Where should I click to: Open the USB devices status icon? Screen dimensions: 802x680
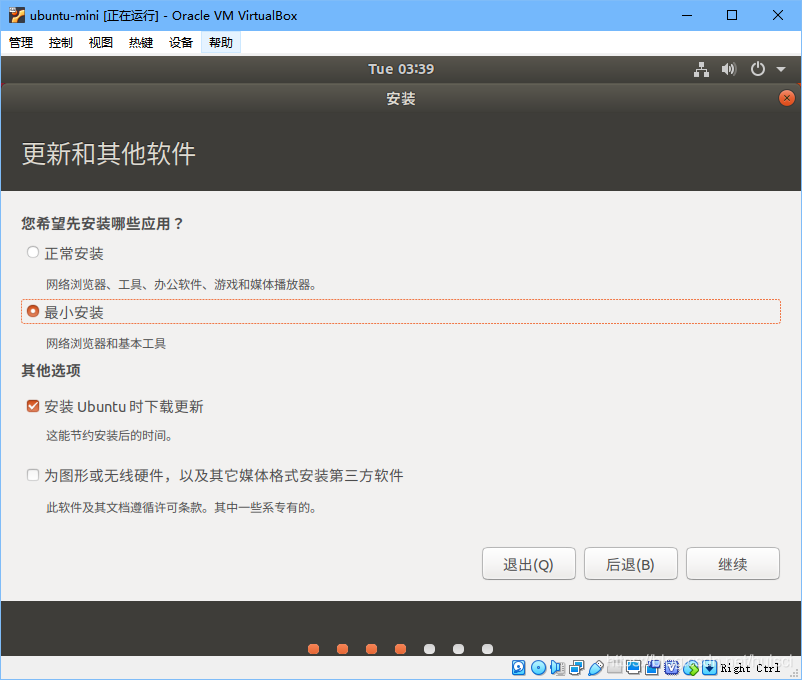595,667
